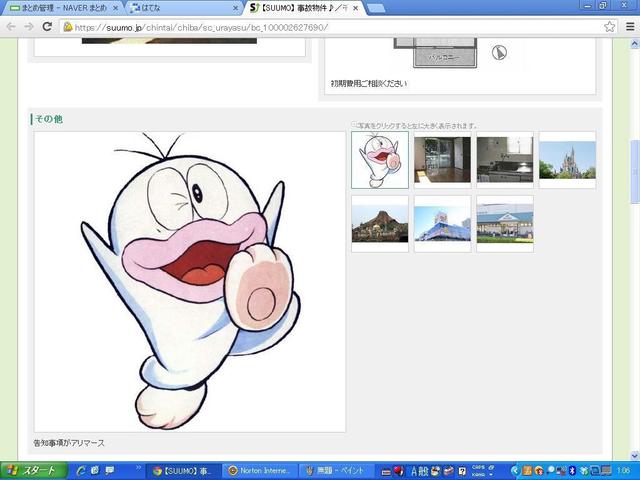Click the バルコニー label on floor plan
This screenshot has width=640, height=480.
444,58
